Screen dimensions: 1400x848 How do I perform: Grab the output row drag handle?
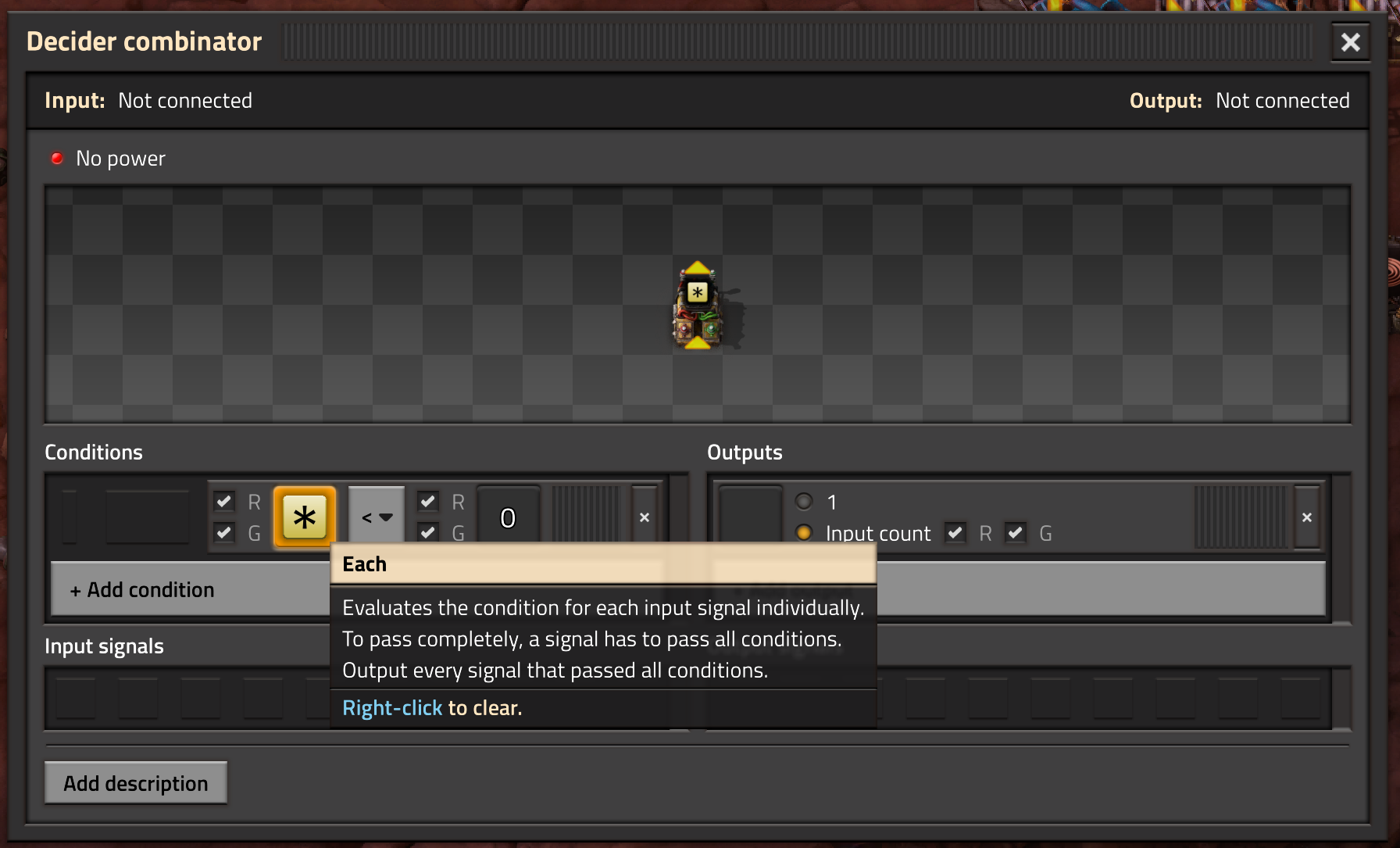click(x=1240, y=517)
